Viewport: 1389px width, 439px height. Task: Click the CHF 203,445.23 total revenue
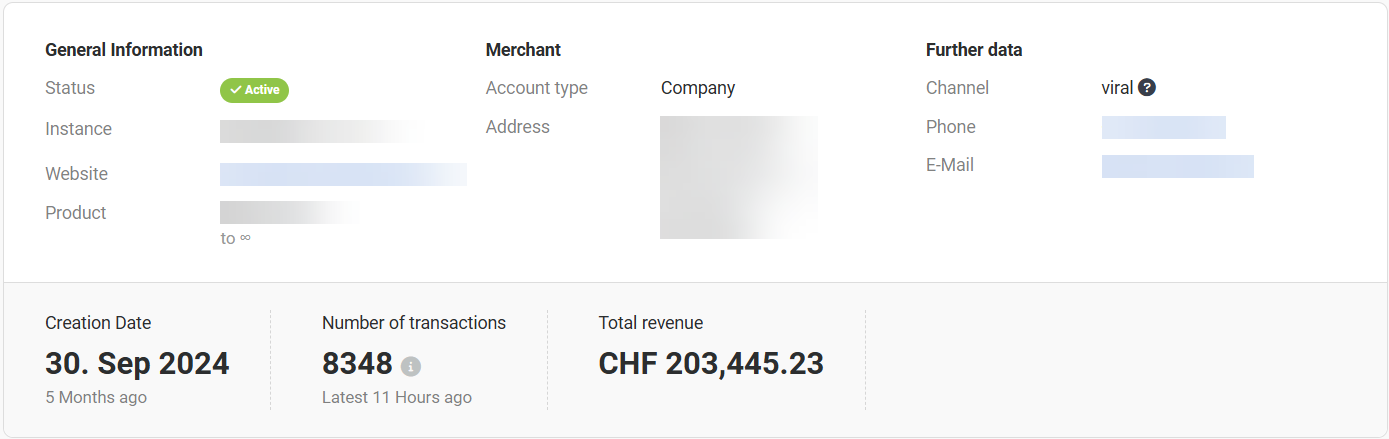coord(711,363)
